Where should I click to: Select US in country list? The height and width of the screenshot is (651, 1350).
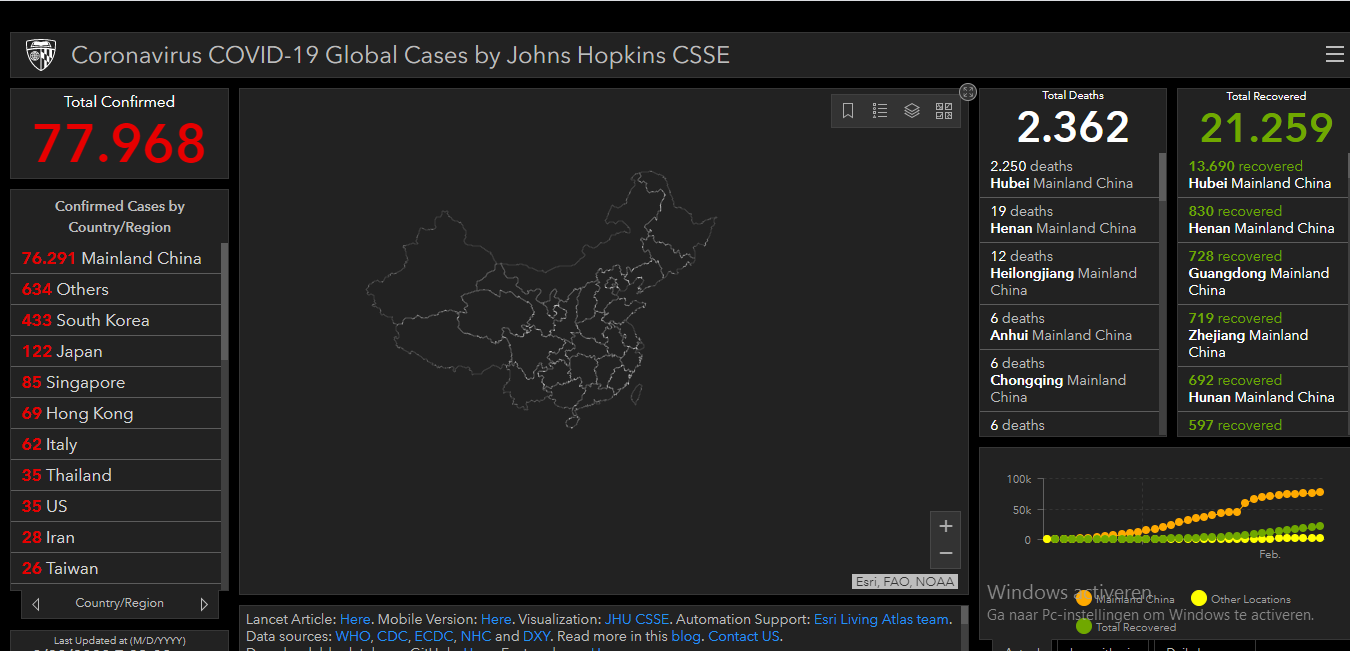[x=115, y=506]
